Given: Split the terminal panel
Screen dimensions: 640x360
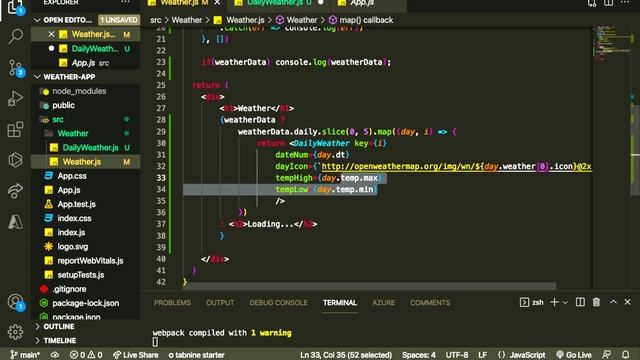Looking at the screenshot, I should coord(580,302).
